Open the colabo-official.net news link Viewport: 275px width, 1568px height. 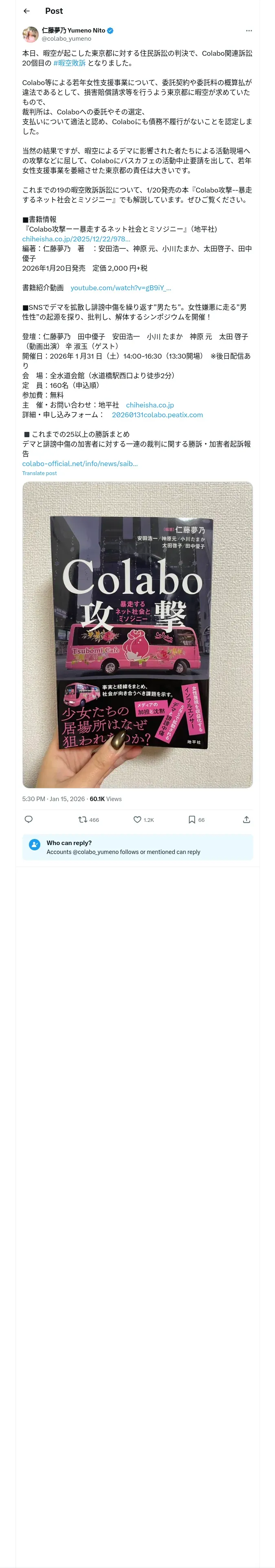pos(80,463)
